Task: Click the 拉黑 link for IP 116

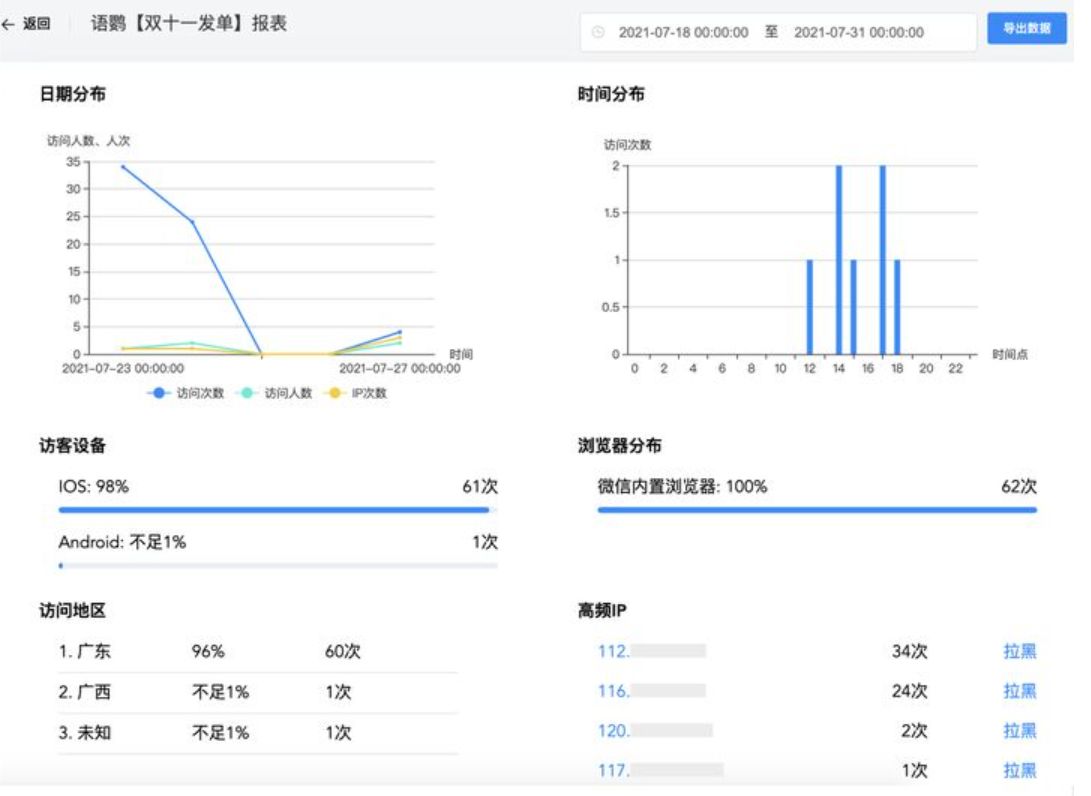Action: pos(1019,691)
